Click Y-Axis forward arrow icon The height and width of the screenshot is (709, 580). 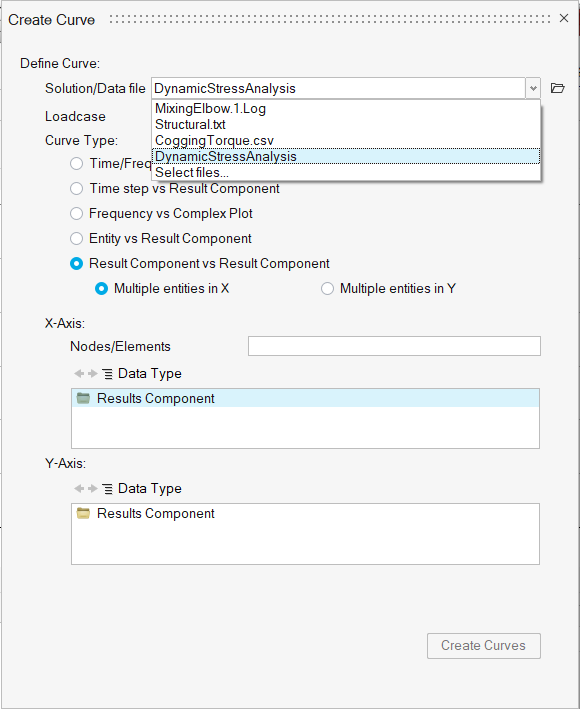(x=93, y=488)
